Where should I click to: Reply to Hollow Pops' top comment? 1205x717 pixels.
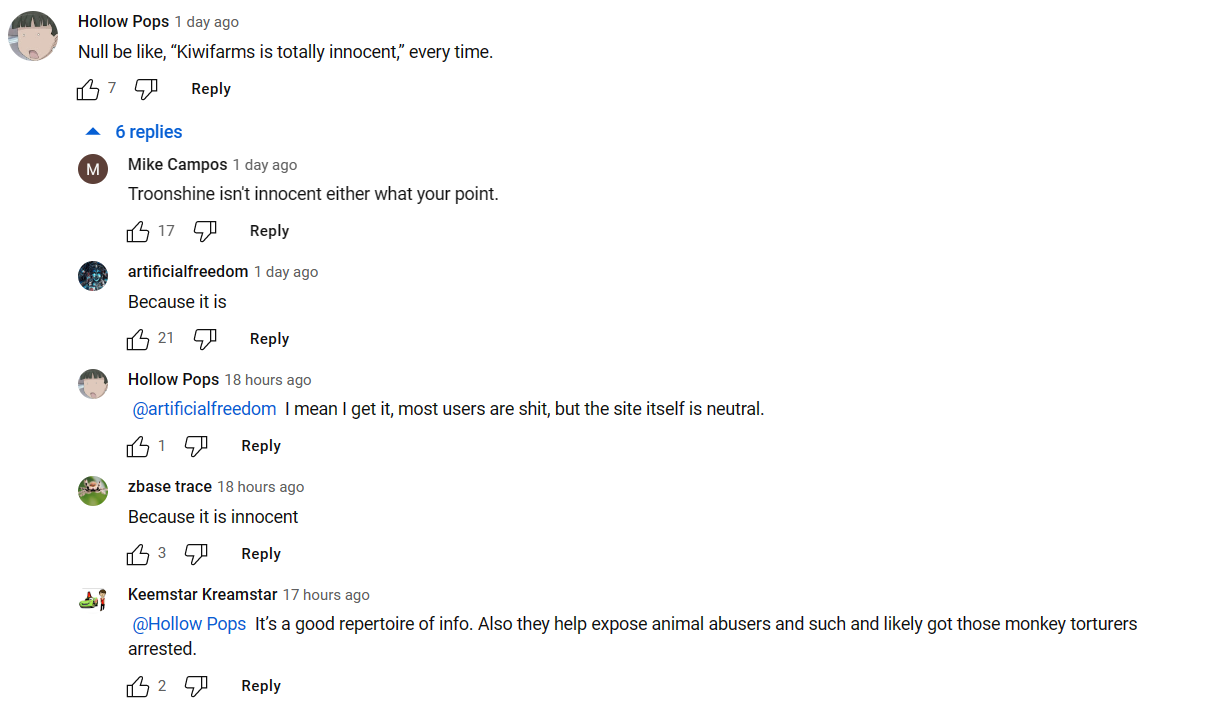211,89
